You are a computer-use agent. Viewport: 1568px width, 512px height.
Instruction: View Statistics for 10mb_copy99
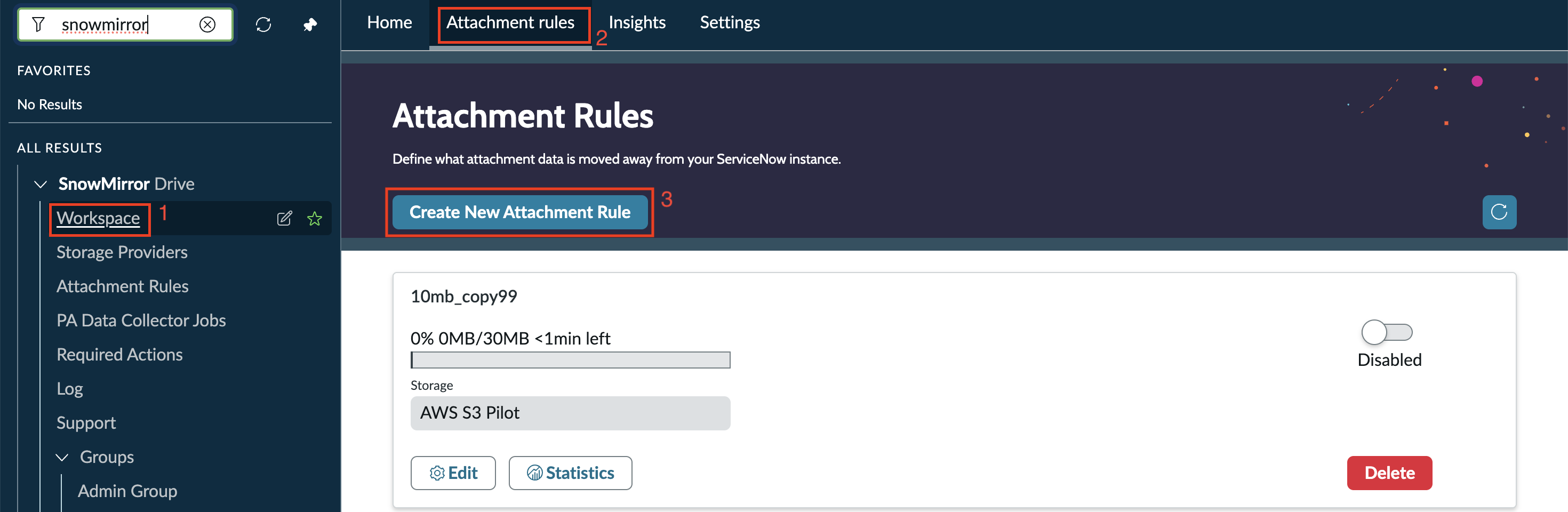[x=570, y=473]
